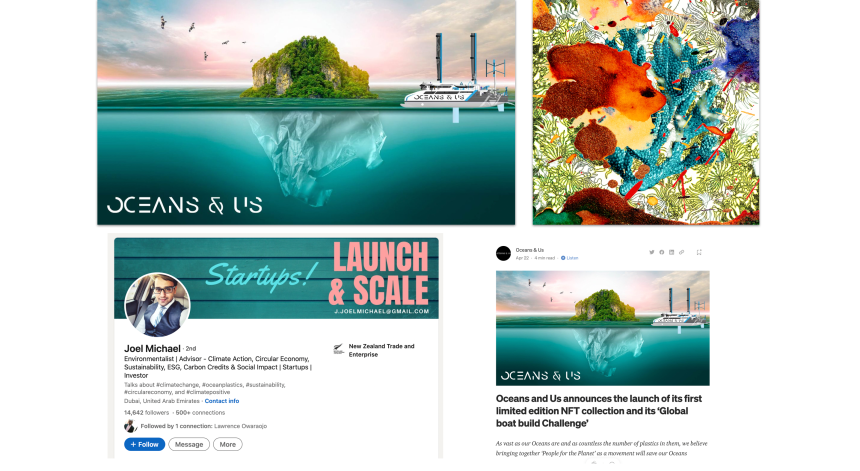
Task: Open the 500+ connections link
Action: tap(200, 412)
